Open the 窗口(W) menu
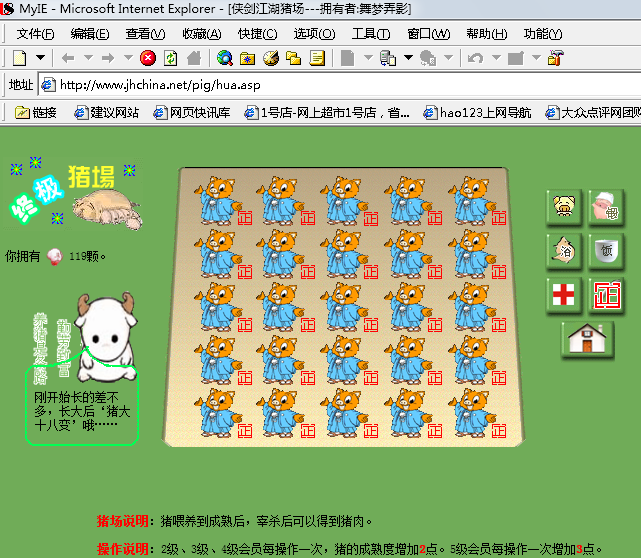The height and width of the screenshot is (558, 641). 428,34
